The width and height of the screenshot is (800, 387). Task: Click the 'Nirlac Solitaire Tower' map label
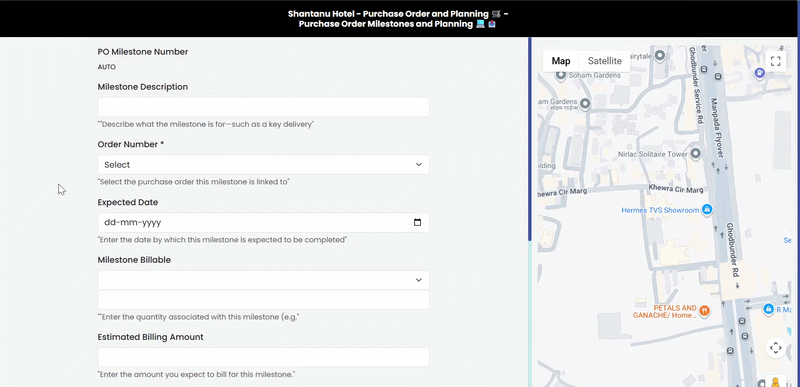tap(653, 153)
